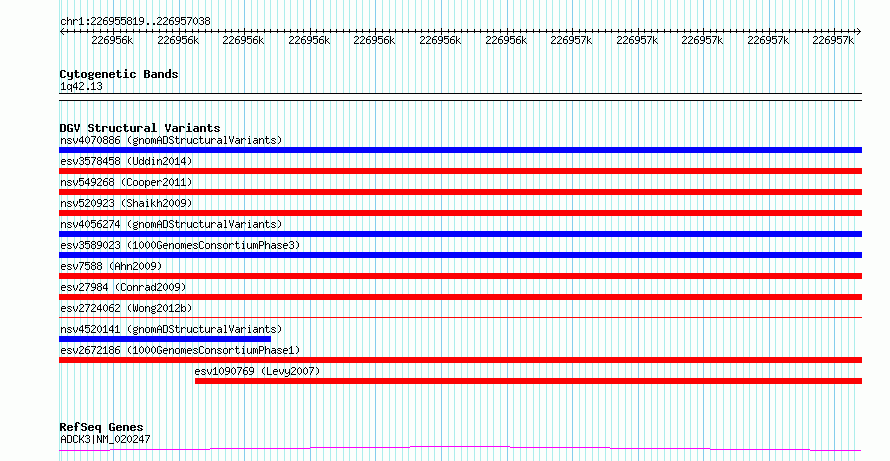The image size is (890, 461).
Task: Click the 1q42.13 band label
Action: tap(81, 87)
